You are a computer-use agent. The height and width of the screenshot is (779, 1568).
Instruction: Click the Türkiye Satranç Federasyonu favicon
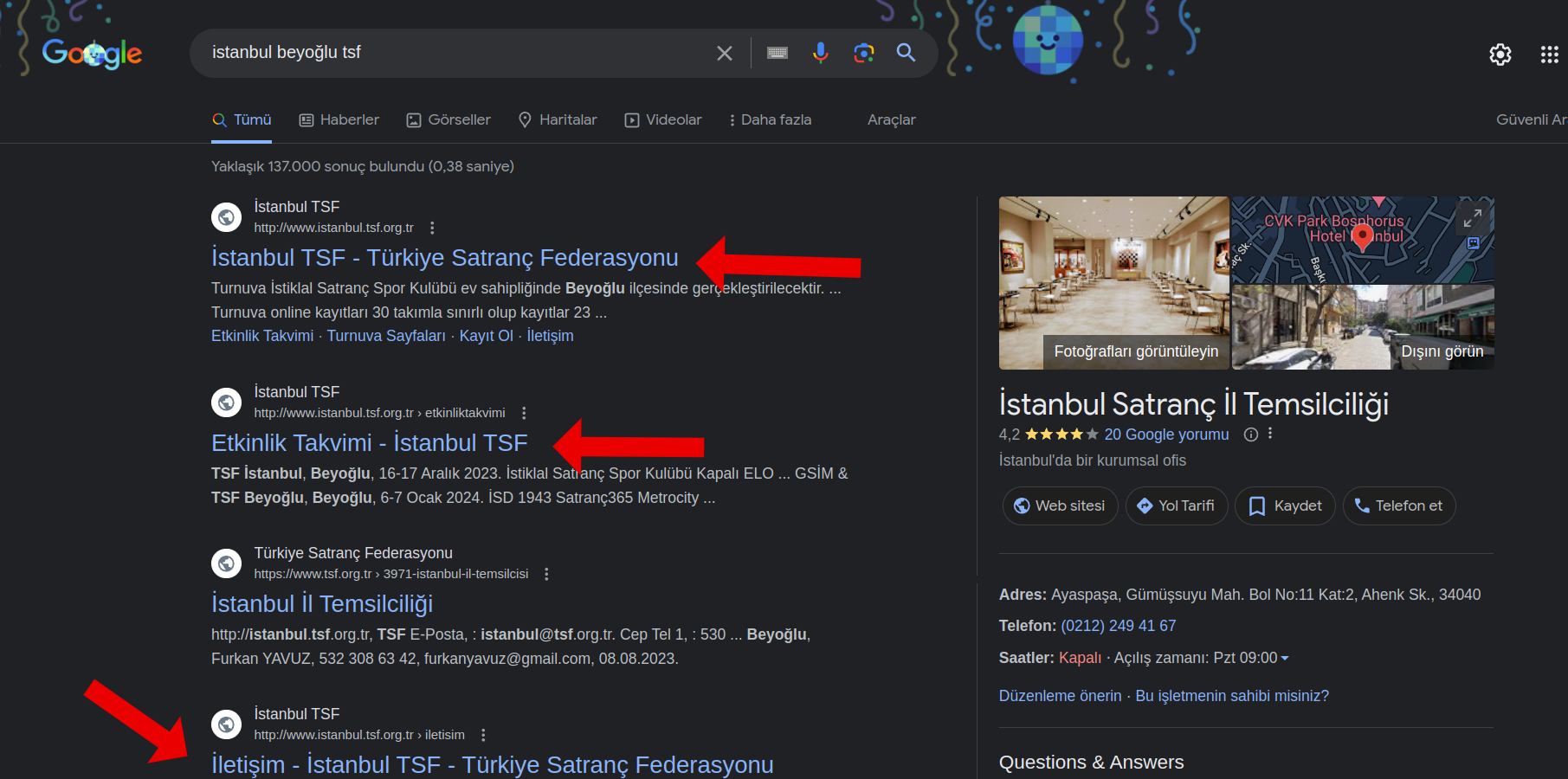(227, 563)
